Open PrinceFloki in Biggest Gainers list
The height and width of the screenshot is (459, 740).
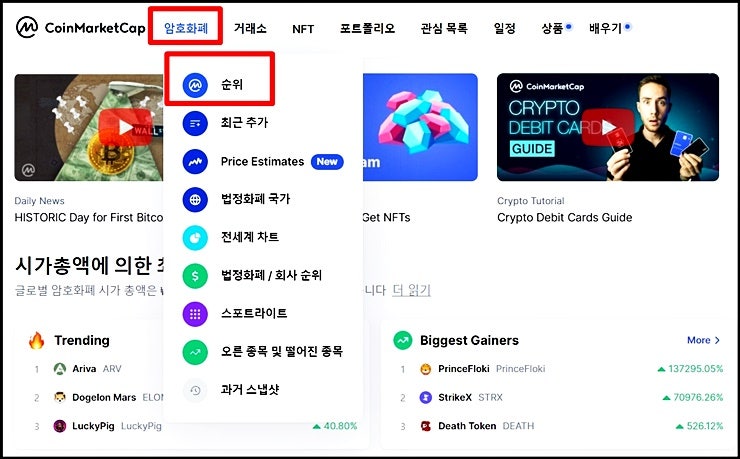click(463, 369)
